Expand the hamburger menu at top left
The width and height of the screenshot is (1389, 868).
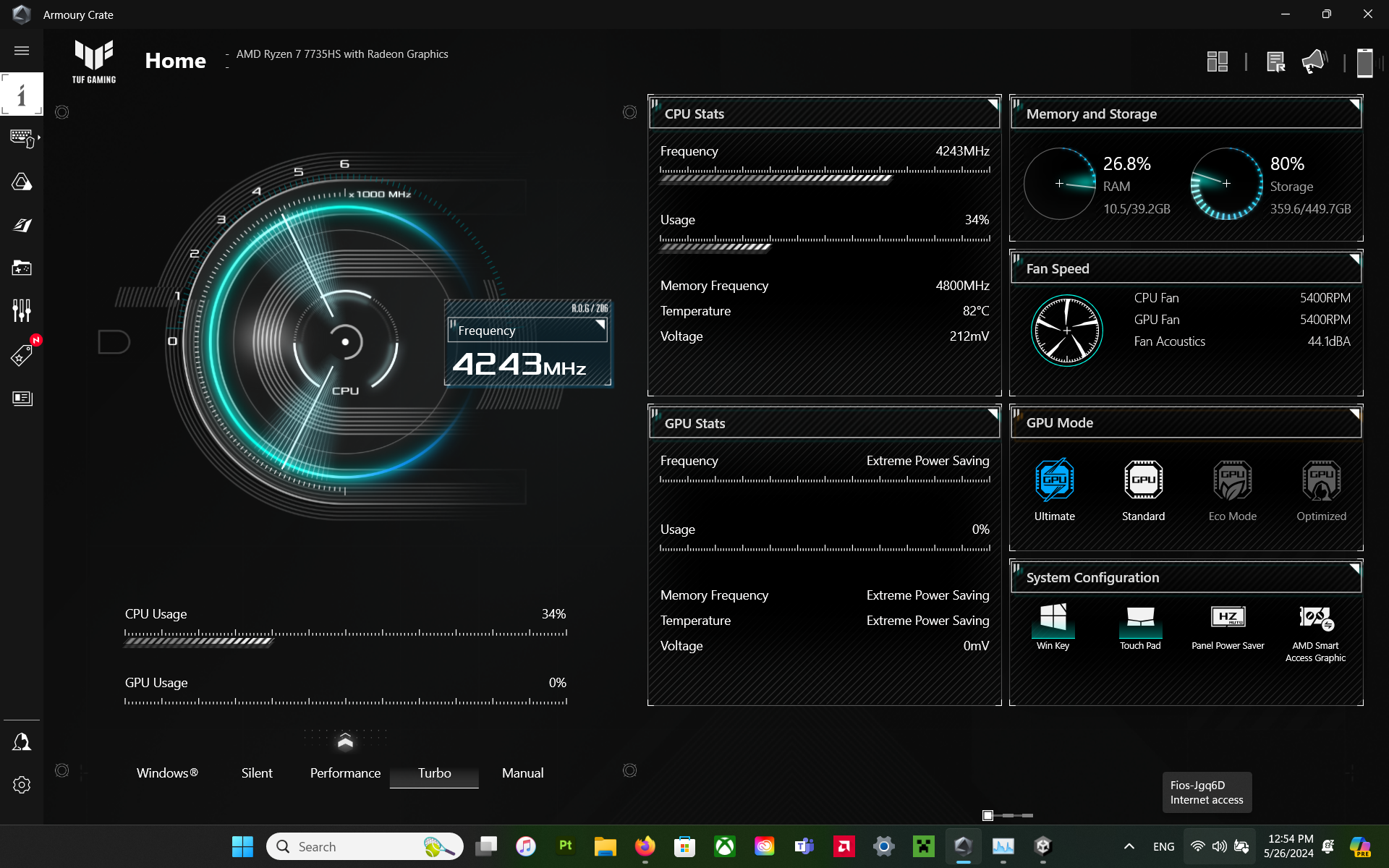(x=22, y=51)
